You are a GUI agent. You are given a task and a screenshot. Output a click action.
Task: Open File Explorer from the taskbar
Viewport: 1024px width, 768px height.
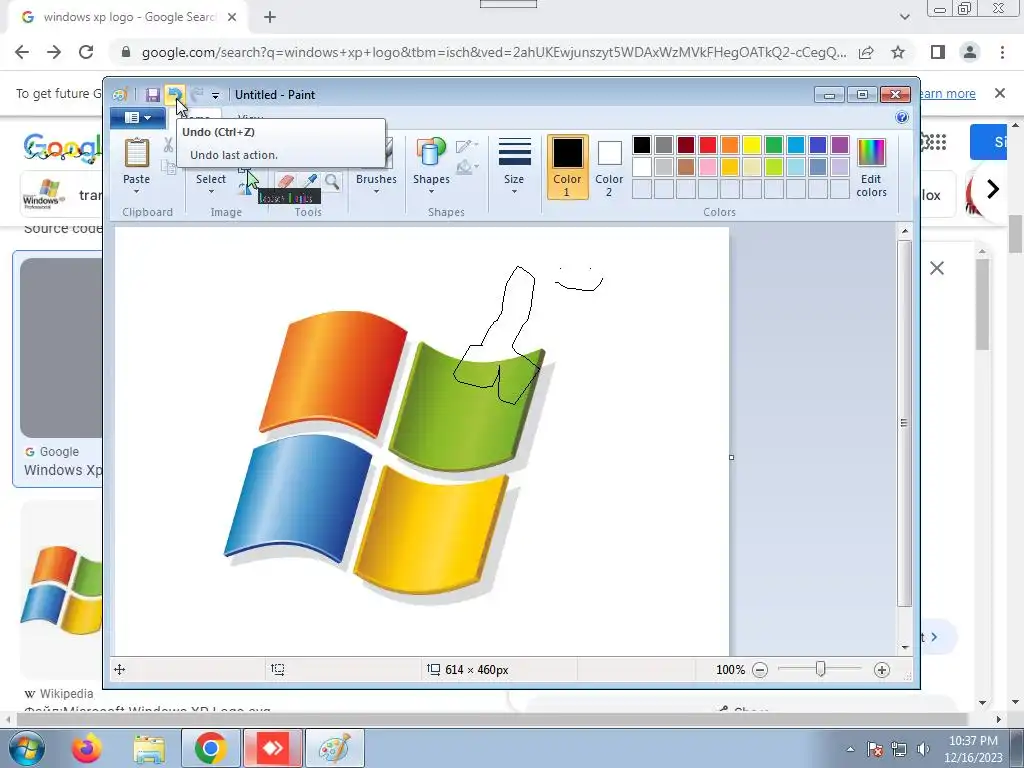(x=149, y=748)
